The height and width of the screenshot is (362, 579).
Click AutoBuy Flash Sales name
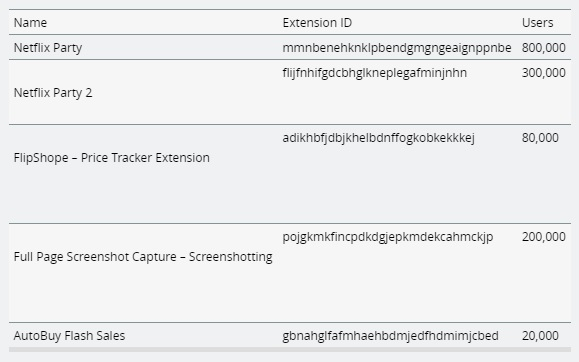click(x=69, y=336)
